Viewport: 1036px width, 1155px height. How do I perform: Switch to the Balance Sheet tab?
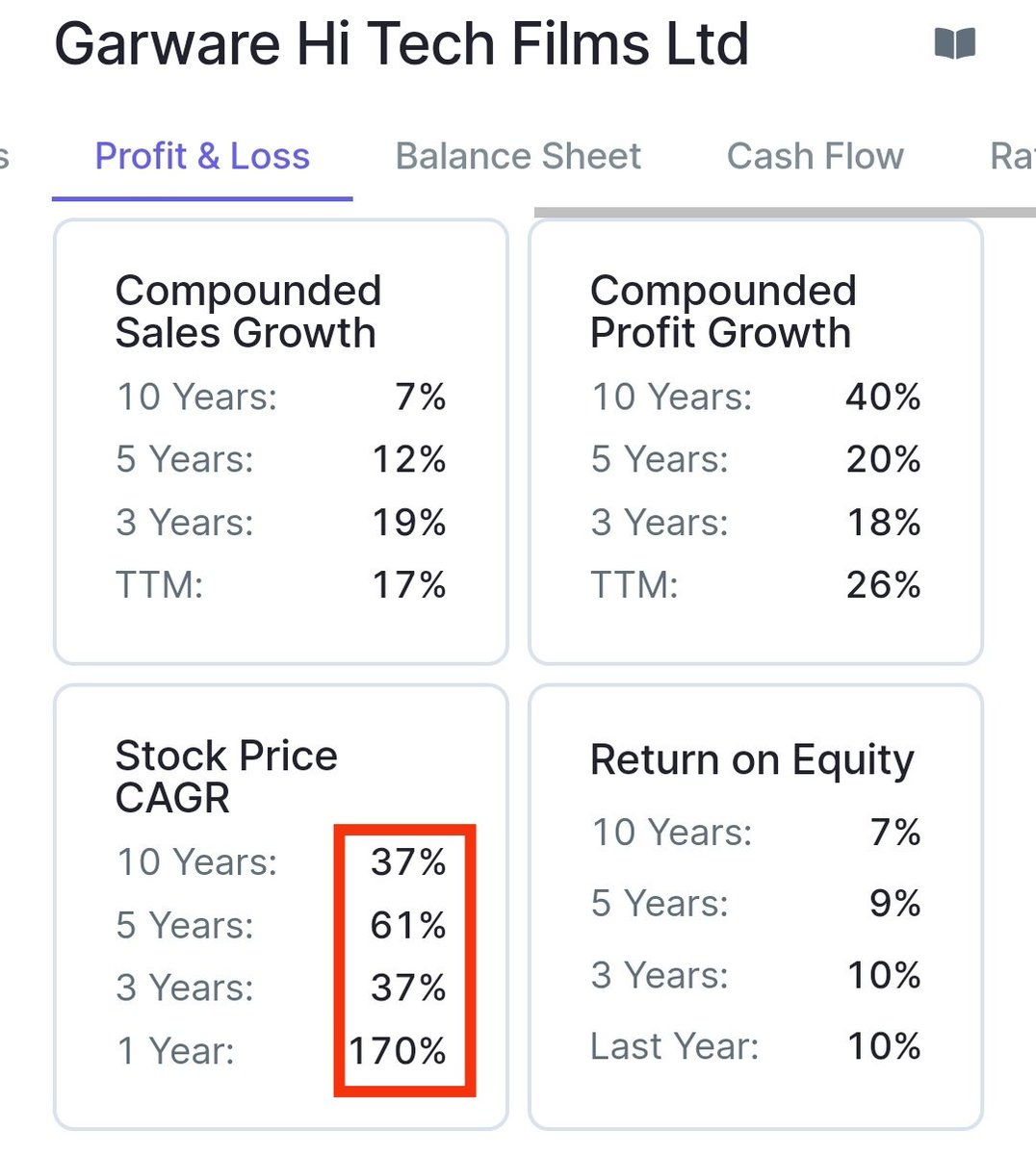click(518, 156)
